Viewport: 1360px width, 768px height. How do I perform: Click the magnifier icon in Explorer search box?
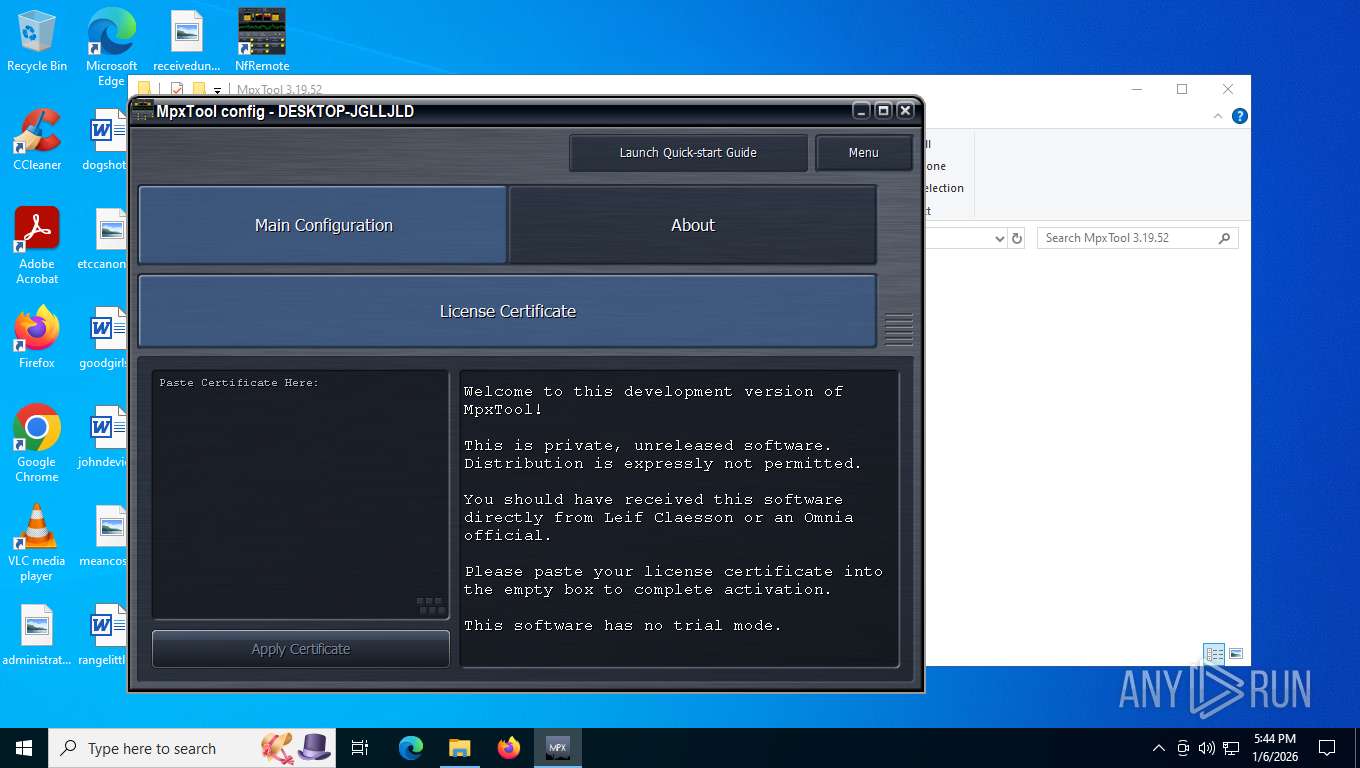point(1224,238)
